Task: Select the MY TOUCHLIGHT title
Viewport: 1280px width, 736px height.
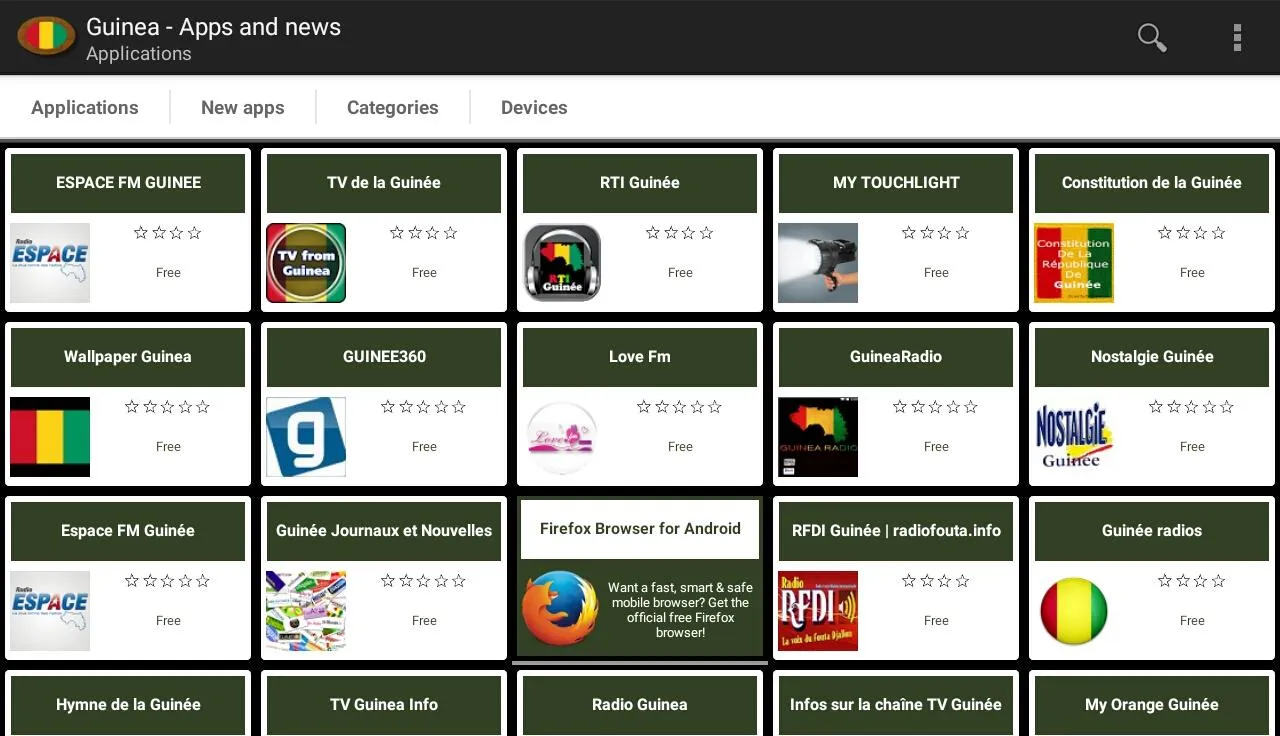Action: point(896,183)
